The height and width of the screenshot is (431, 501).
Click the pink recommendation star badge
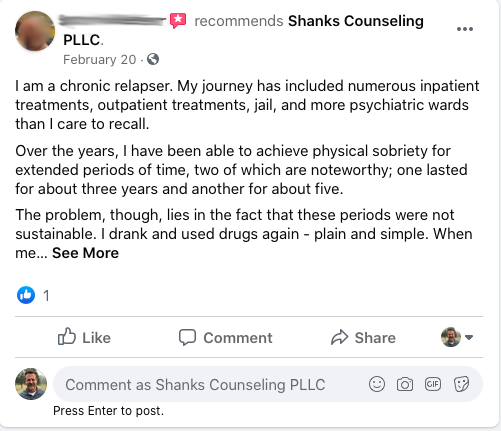178,21
